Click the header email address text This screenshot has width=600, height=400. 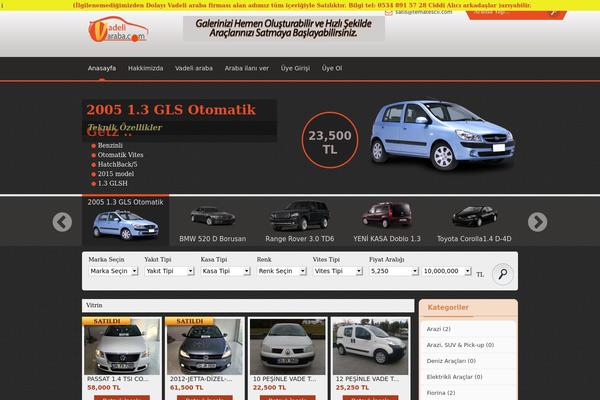(424, 13)
